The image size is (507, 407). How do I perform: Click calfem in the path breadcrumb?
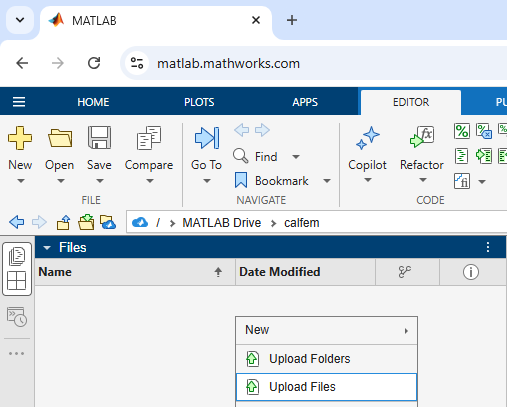(x=302, y=223)
